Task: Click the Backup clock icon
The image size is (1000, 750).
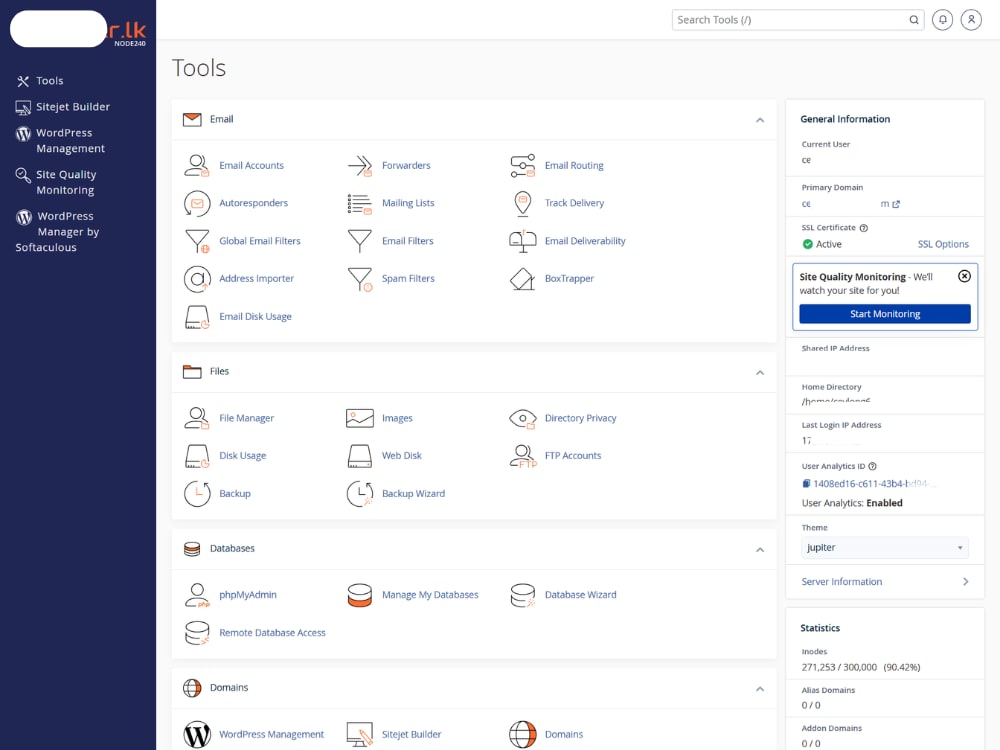Action: coord(196,494)
